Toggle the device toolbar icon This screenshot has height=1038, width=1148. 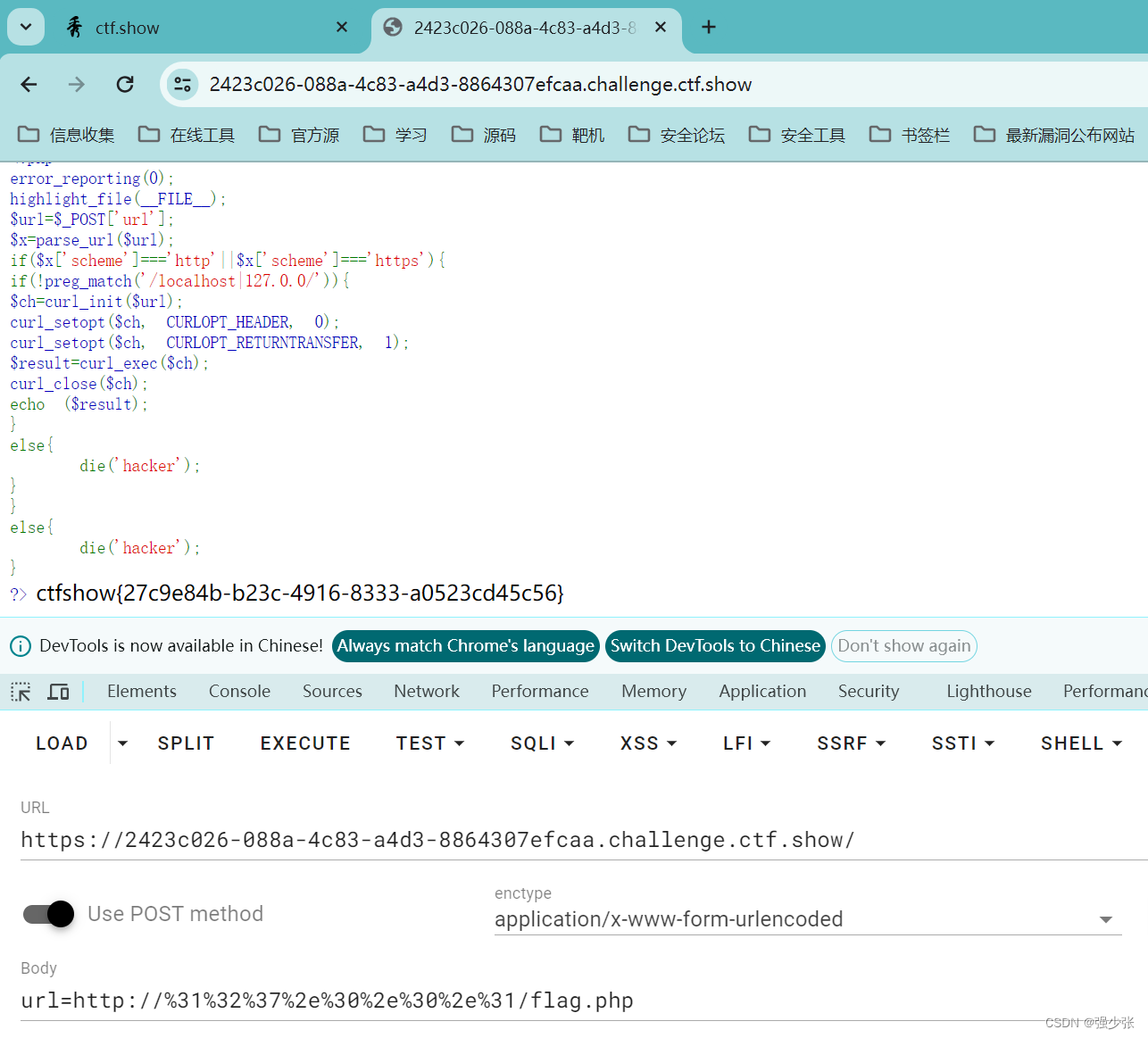point(59,692)
